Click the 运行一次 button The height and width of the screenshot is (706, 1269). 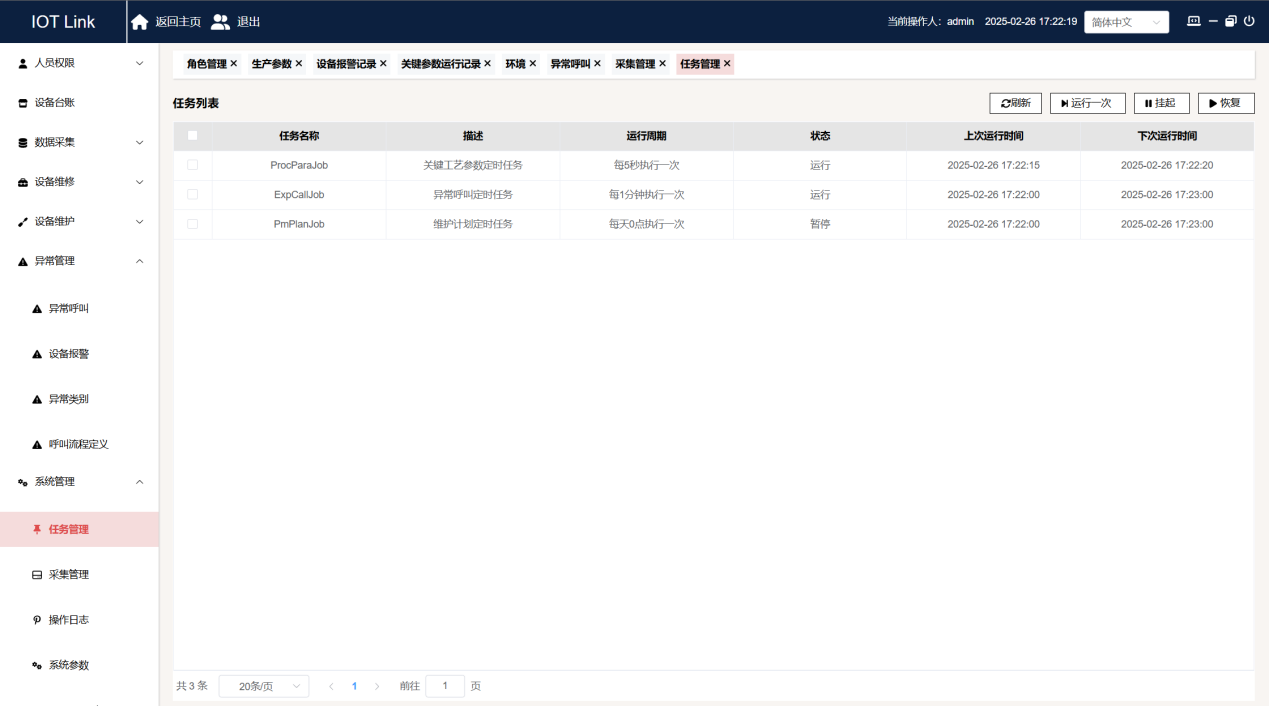pos(1088,103)
